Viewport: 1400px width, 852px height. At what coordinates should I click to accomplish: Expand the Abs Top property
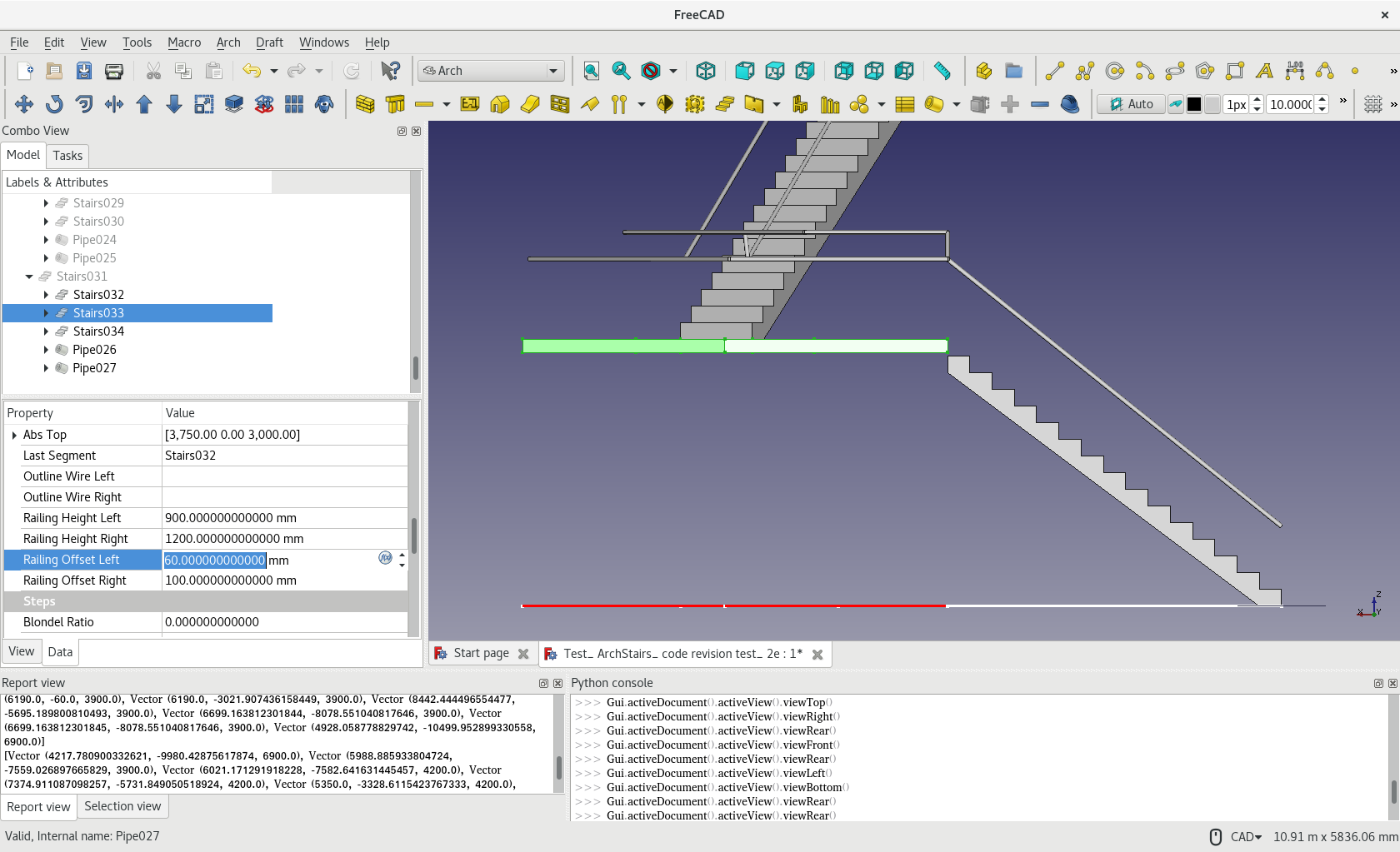(14, 435)
